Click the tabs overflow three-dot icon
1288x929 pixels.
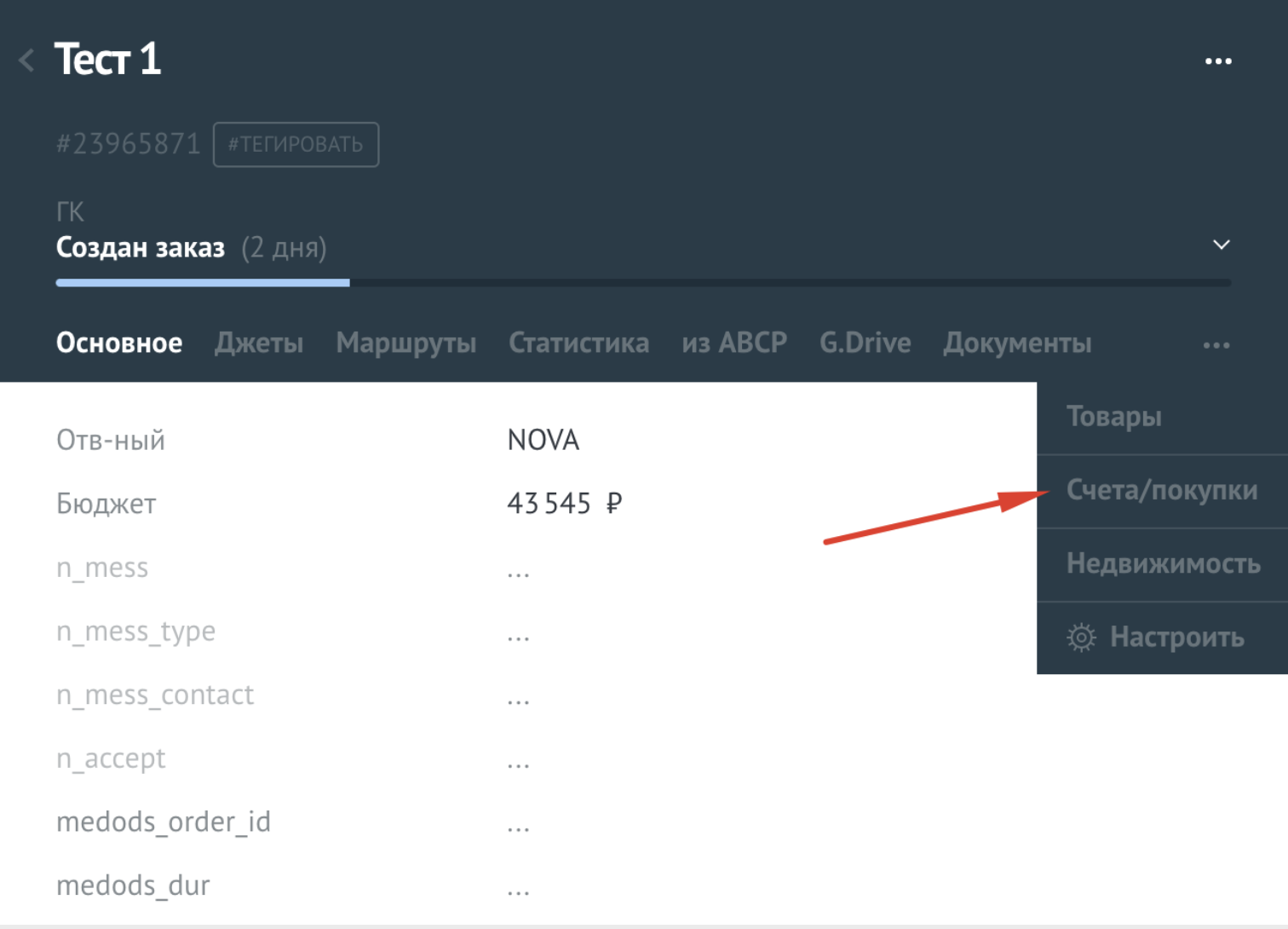point(1216,345)
